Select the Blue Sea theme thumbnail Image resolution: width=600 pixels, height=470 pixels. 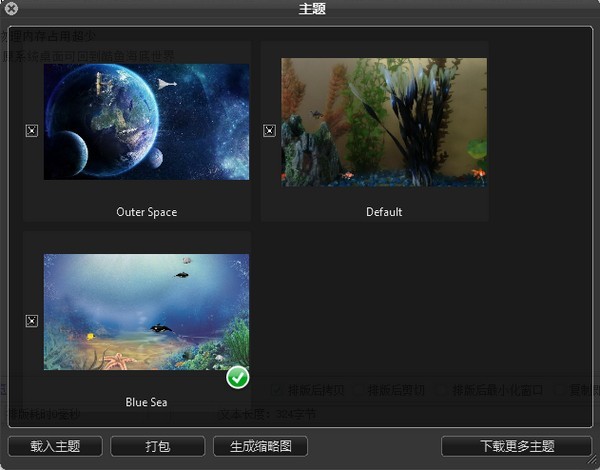[146, 312]
